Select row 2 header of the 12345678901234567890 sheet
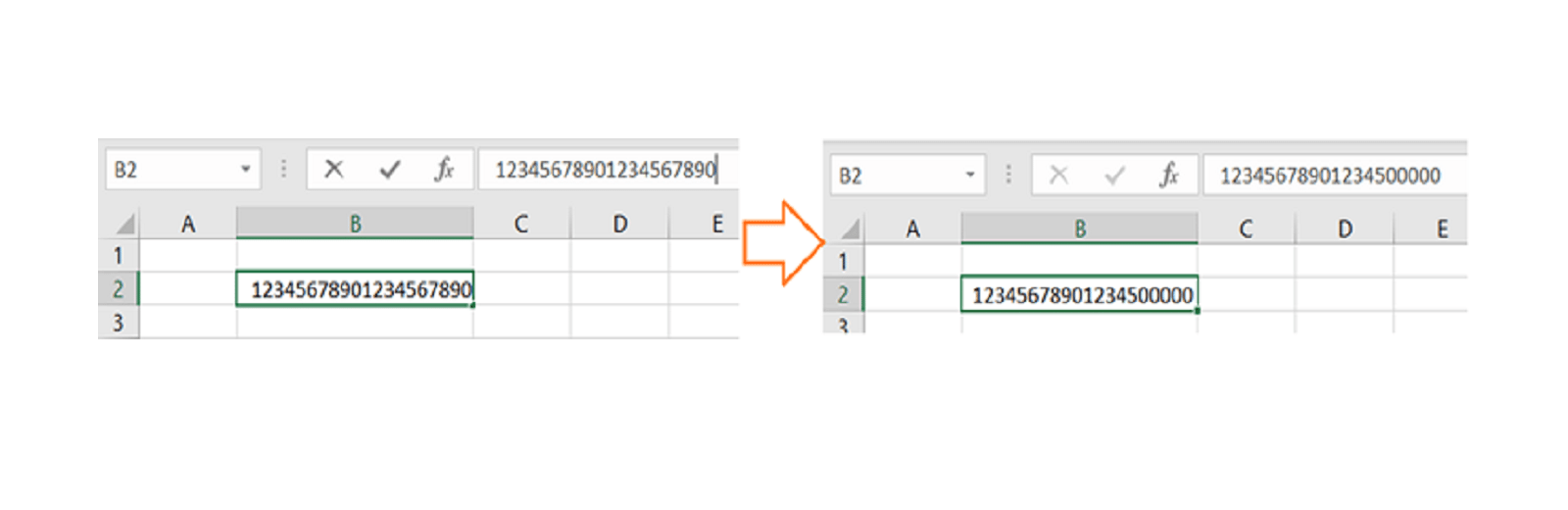 (119, 289)
